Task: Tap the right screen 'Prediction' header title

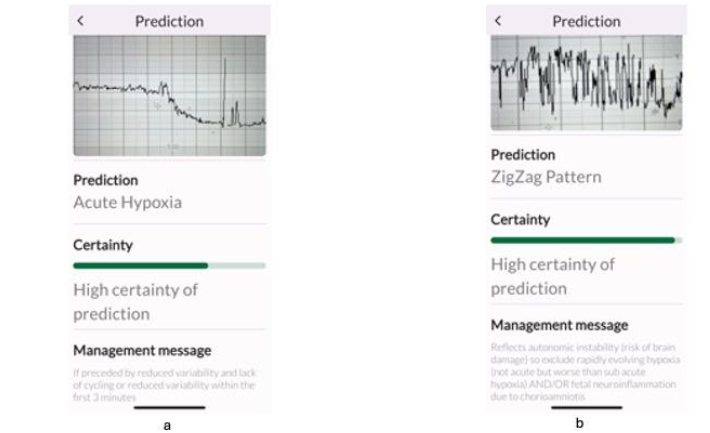Action: [x=586, y=21]
